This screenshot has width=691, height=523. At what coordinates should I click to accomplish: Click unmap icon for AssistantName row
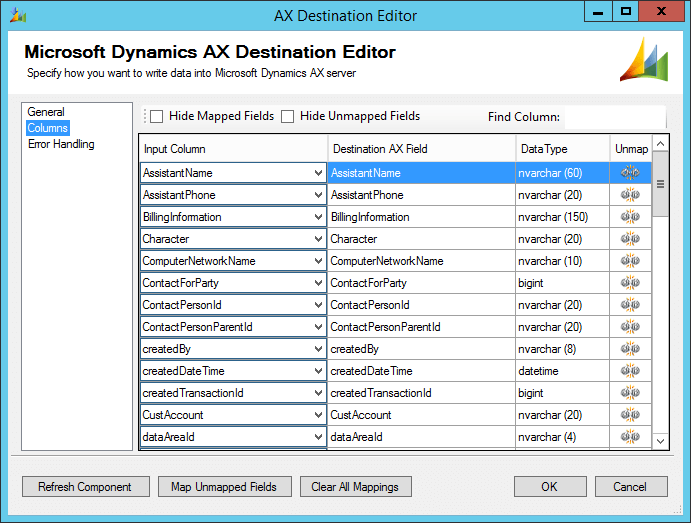tap(630, 173)
